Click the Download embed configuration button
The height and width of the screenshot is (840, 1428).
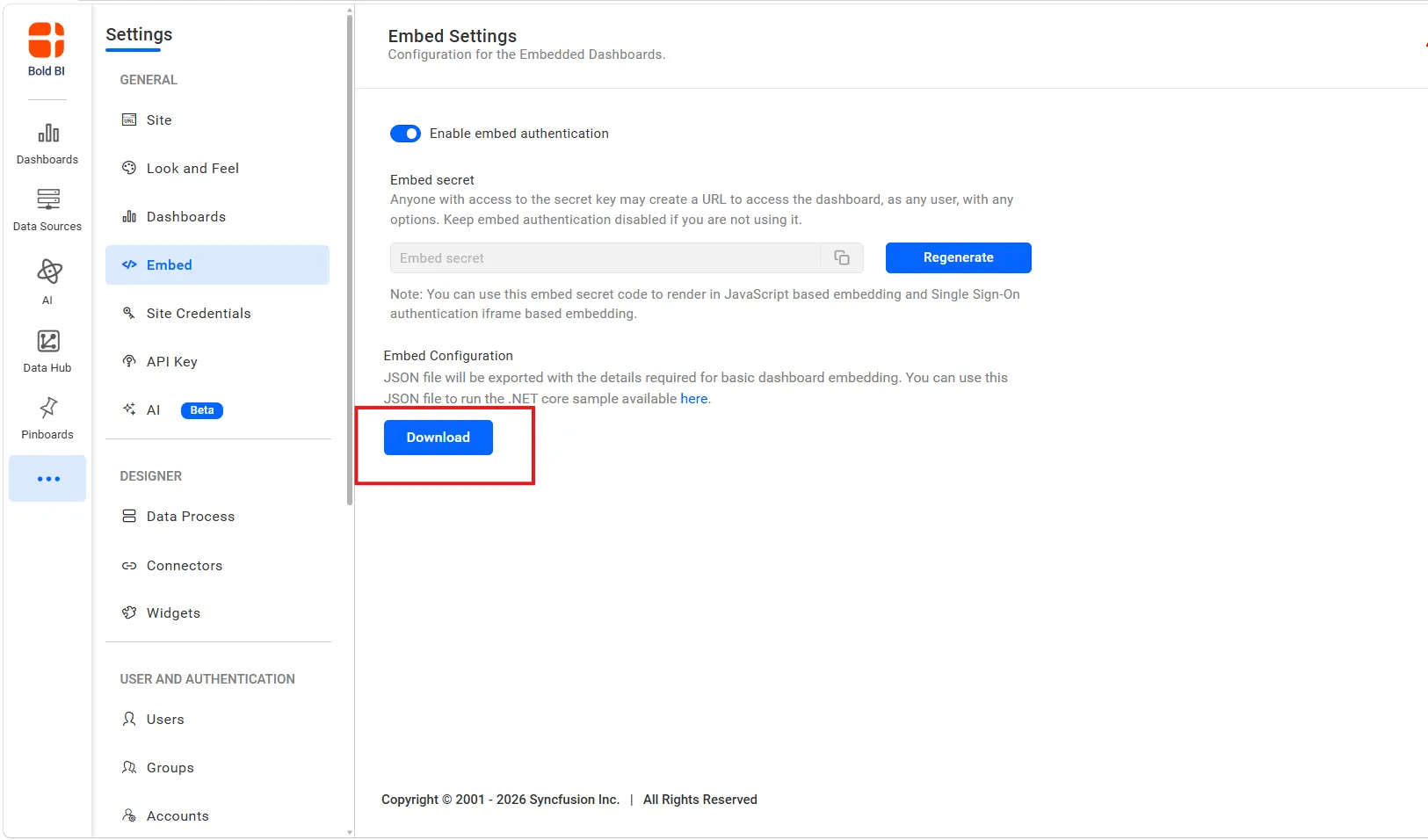[x=438, y=437]
